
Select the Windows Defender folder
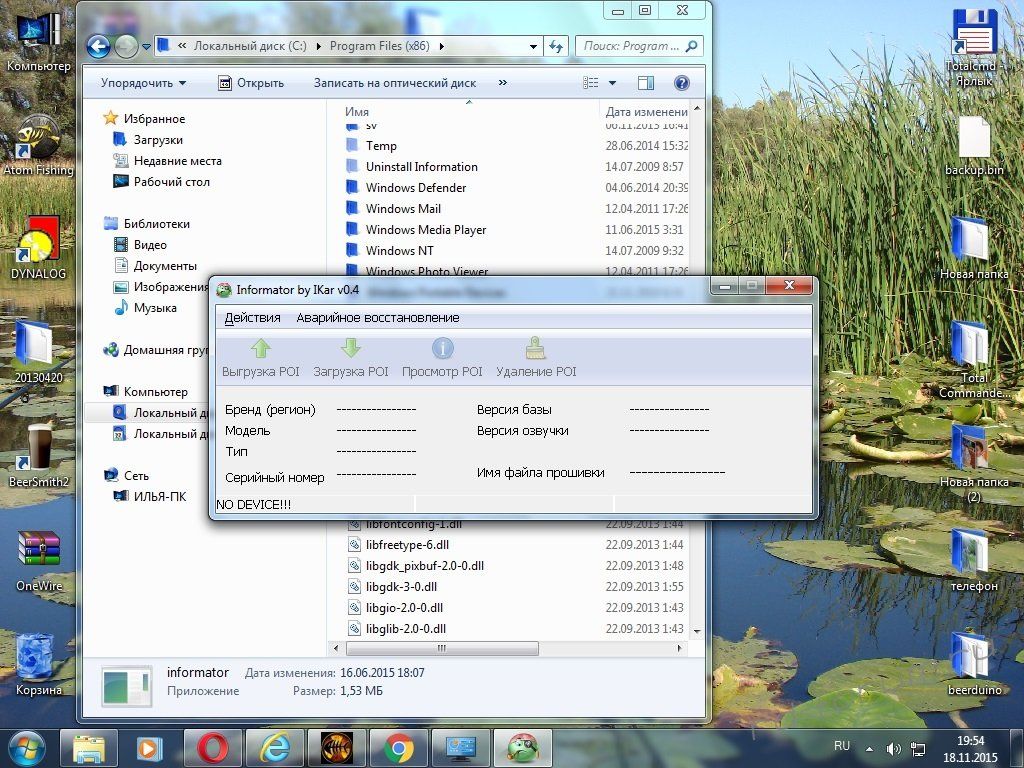pos(415,188)
